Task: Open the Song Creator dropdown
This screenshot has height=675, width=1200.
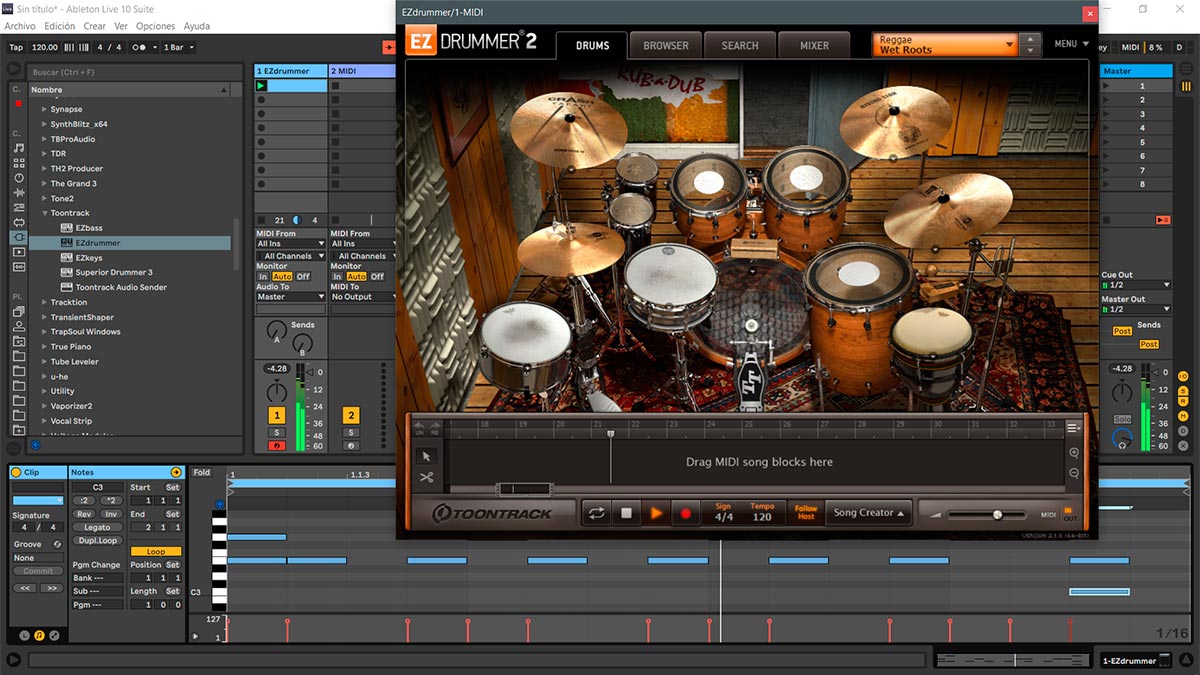Action: click(868, 513)
